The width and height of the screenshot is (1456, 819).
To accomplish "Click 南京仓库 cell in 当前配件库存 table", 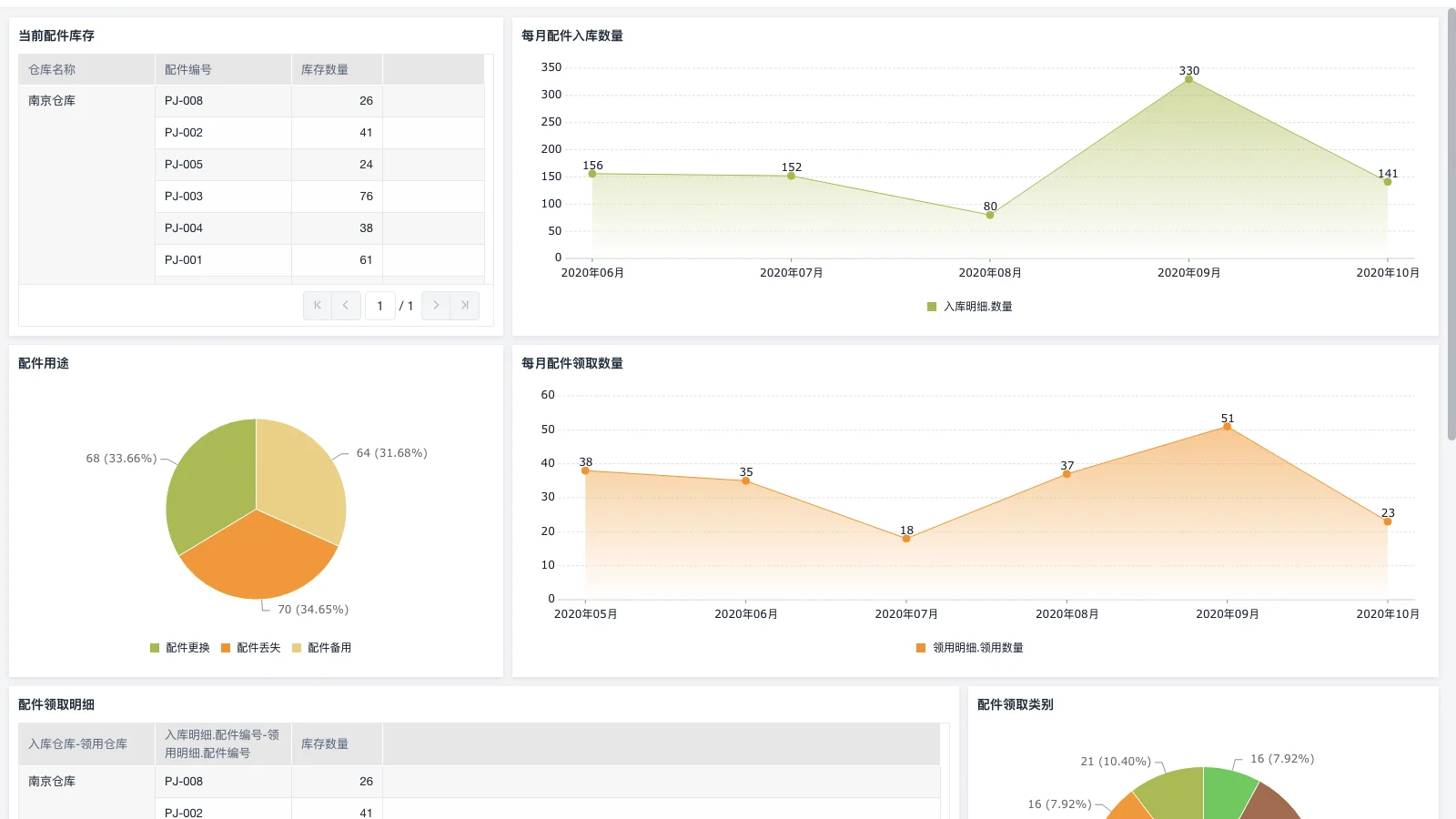I will click(x=86, y=185).
